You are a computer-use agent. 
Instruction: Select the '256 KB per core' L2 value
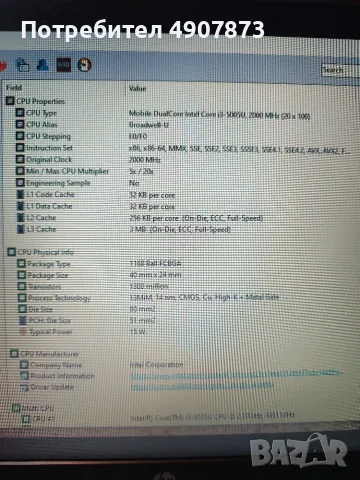pos(196,218)
